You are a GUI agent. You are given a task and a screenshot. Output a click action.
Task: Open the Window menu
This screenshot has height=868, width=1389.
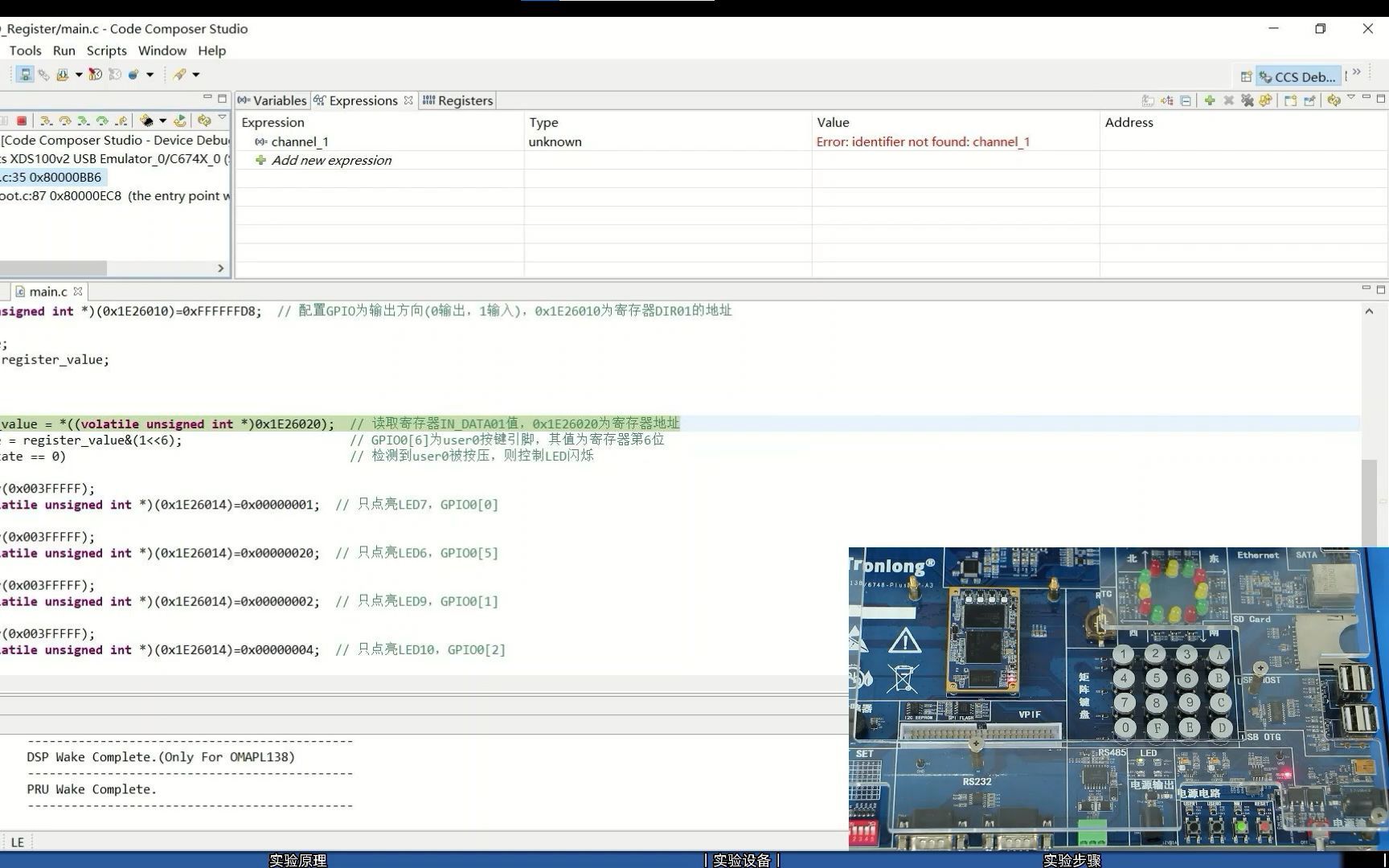[162, 51]
